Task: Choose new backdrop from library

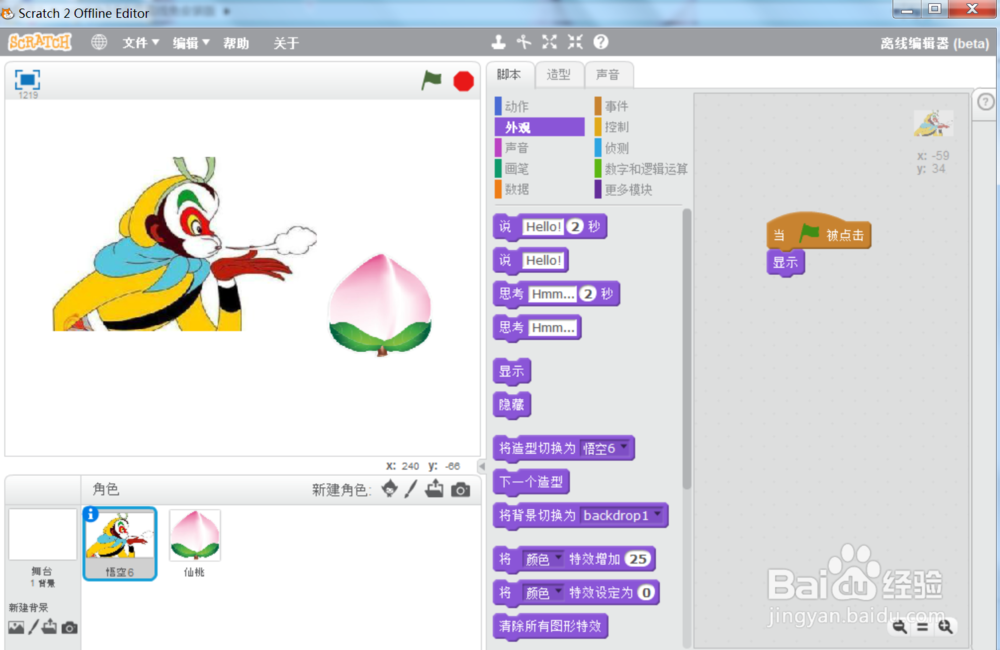Action: click(16, 628)
